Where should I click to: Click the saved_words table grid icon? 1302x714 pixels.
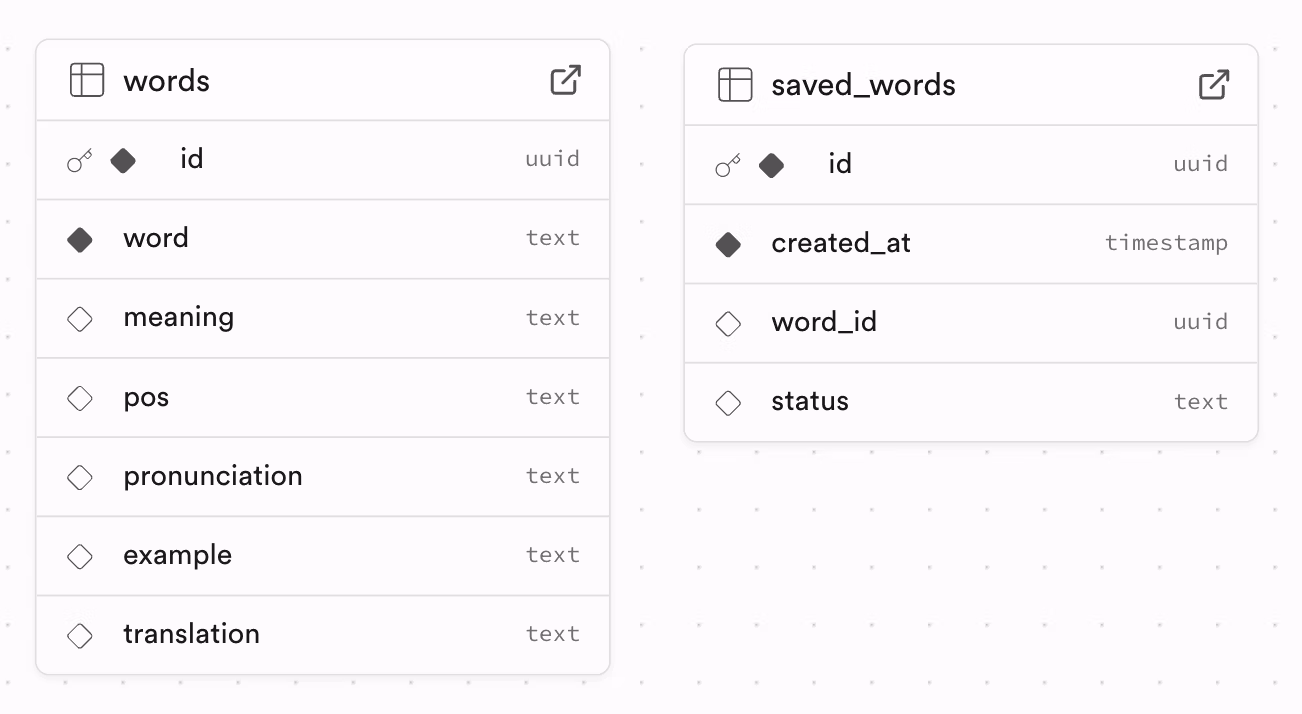735,85
